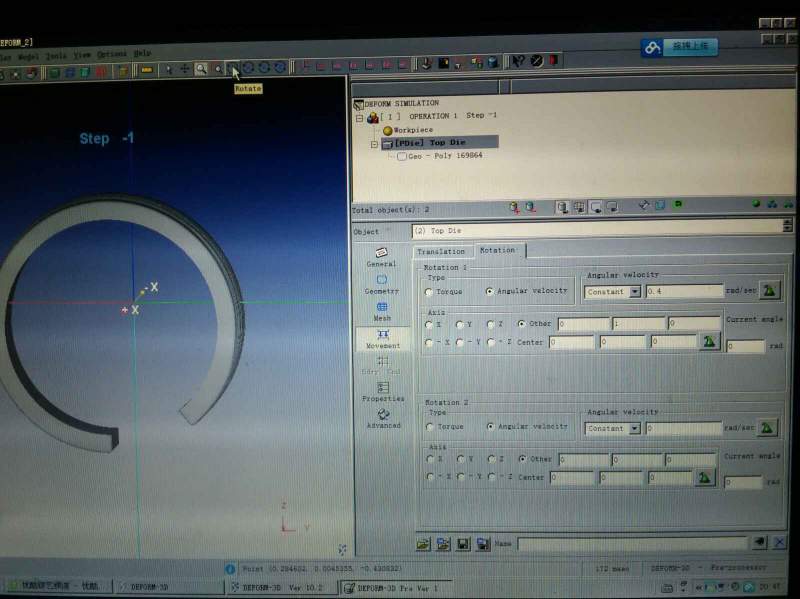800x599 pixels.
Task: Define Rotation 2 angular velocity function
Action: click(x=767, y=428)
